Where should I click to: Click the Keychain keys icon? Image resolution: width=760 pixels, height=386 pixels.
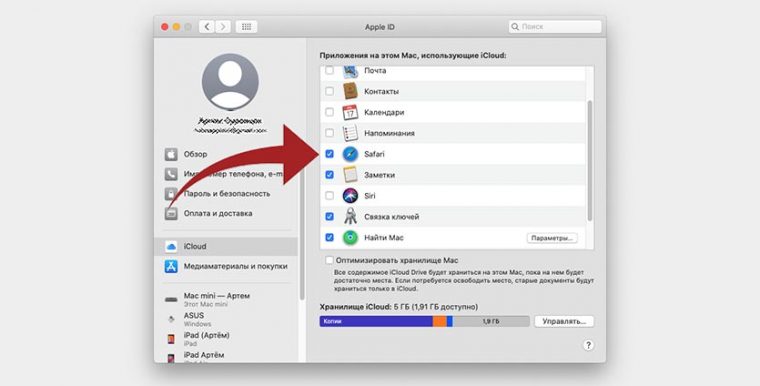350,217
